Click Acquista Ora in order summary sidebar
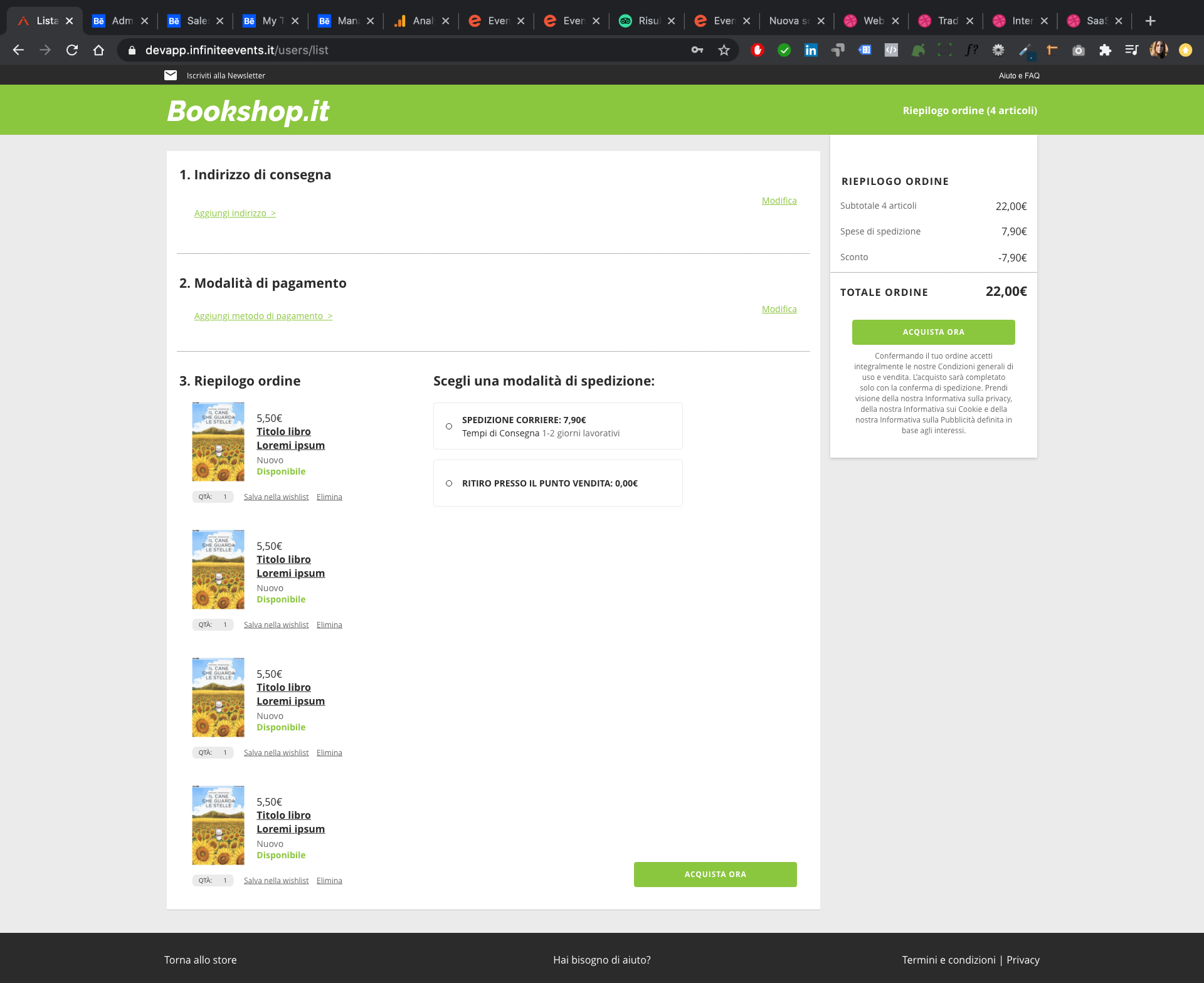The image size is (1204, 983). [x=934, y=332]
